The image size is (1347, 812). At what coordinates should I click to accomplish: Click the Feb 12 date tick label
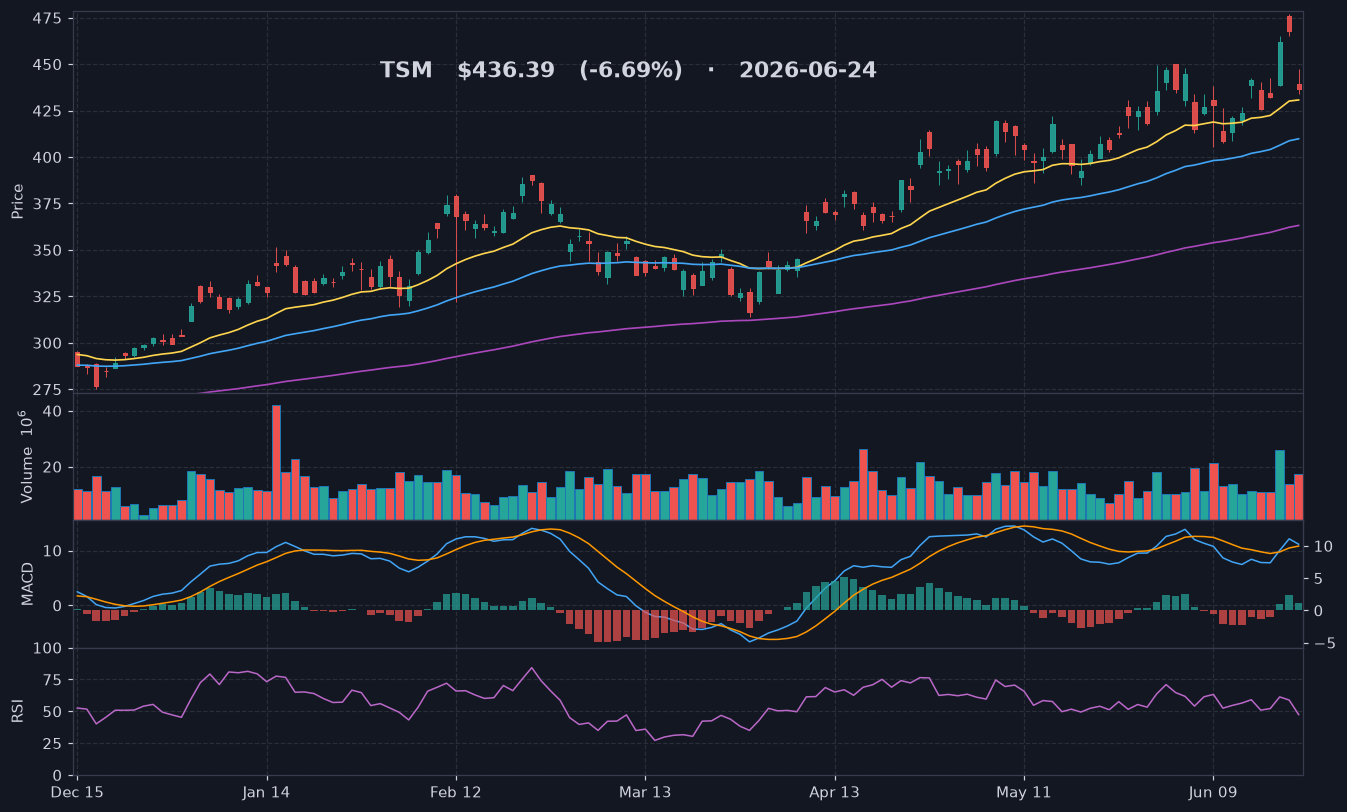(456, 791)
